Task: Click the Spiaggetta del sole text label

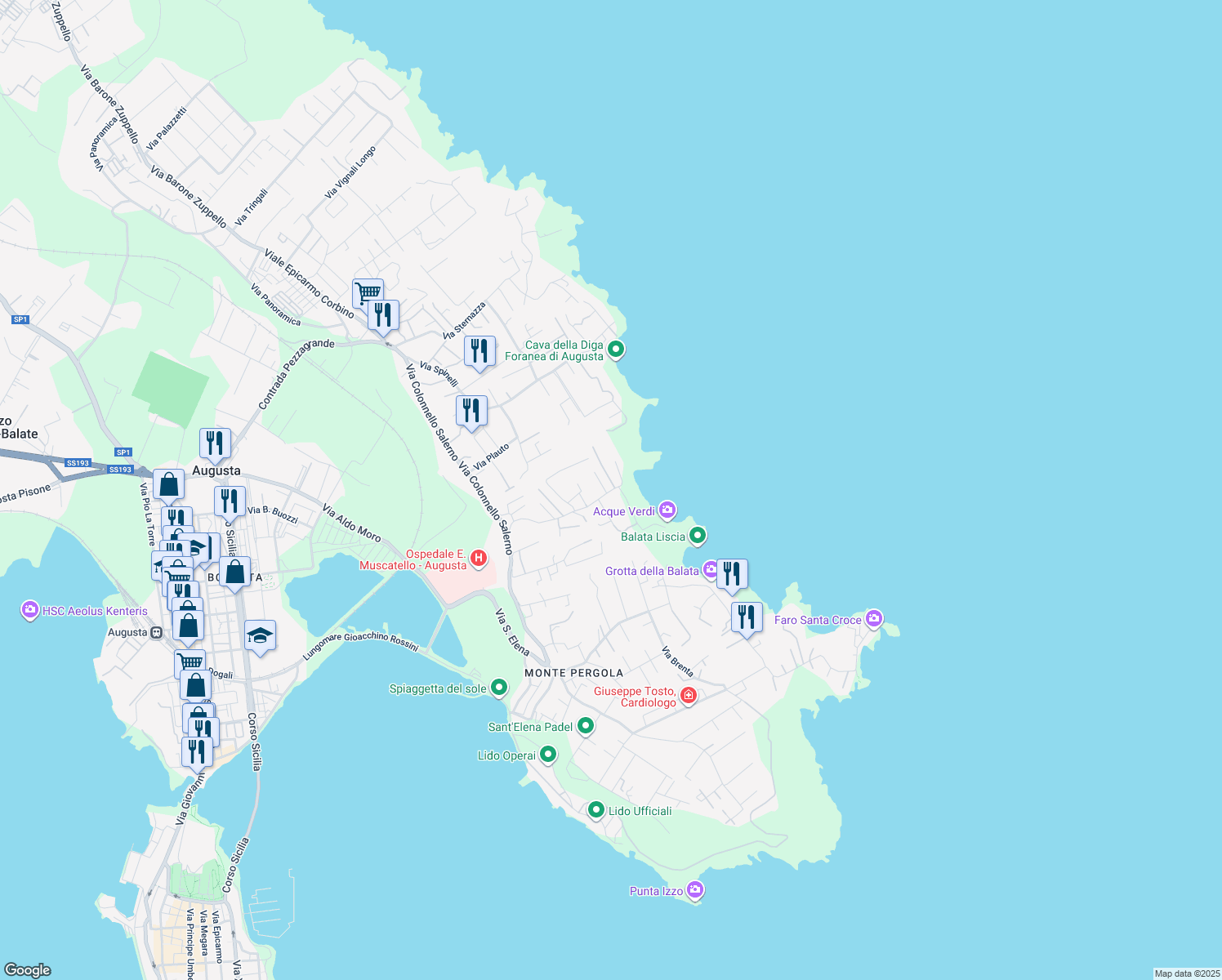Action: (x=438, y=689)
